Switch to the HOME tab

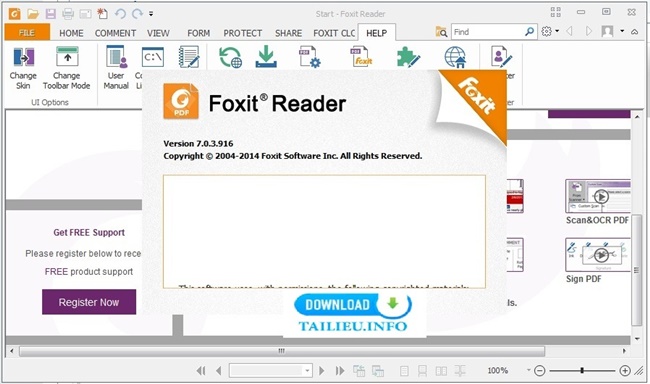click(71, 33)
